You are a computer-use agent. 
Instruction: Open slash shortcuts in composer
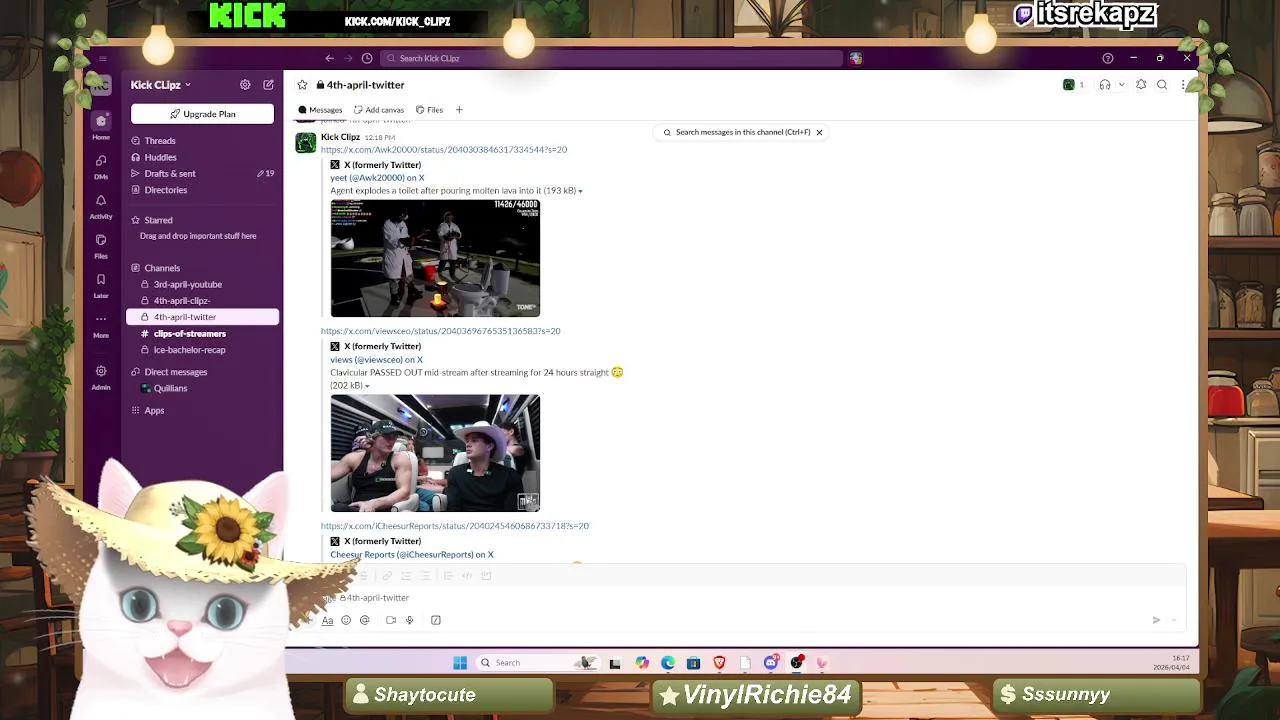click(x=436, y=620)
